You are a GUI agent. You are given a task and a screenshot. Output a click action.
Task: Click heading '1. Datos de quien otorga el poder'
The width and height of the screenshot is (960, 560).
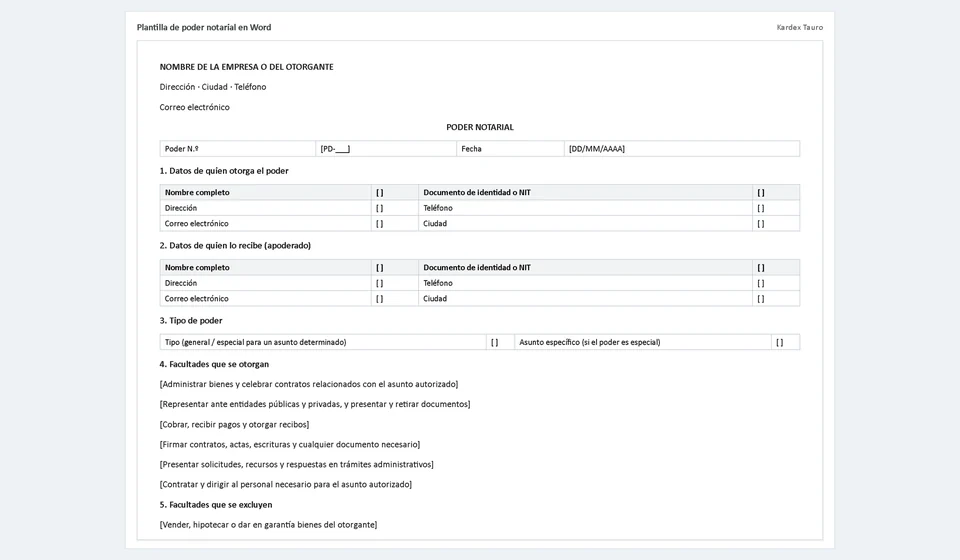[x=224, y=171]
